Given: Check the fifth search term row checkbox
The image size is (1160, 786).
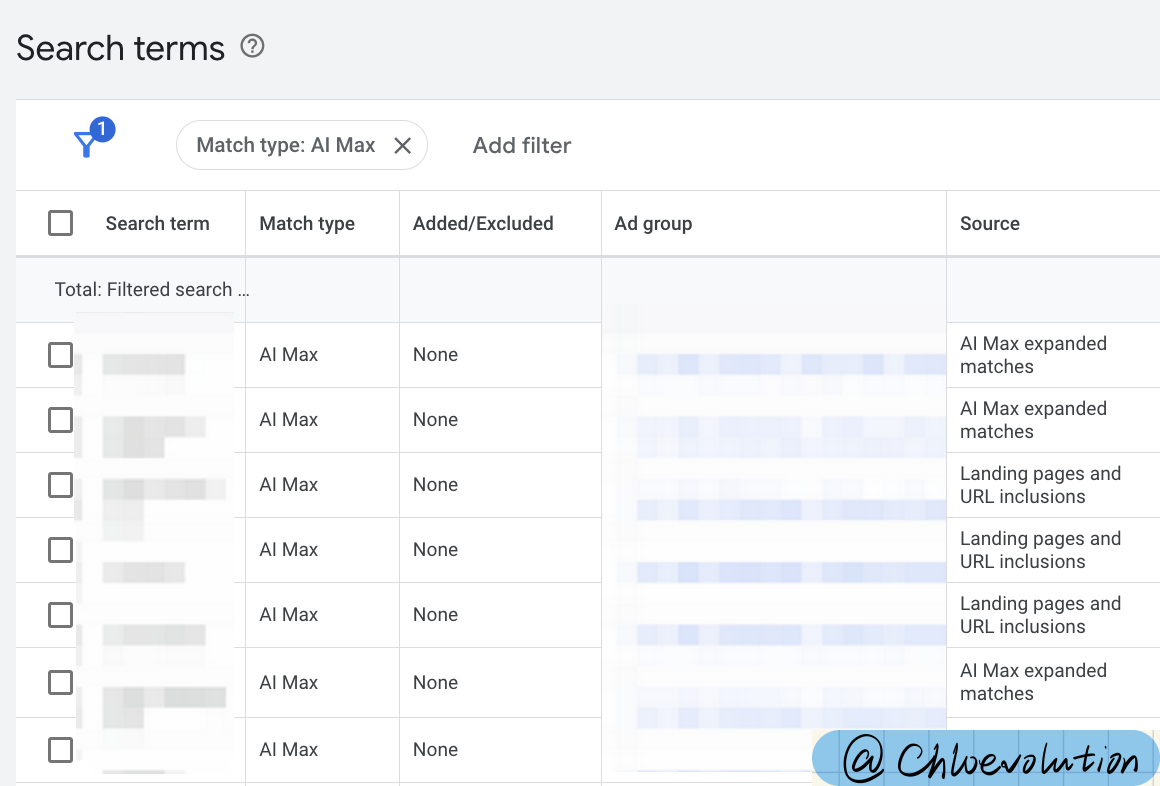Looking at the screenshot, I should (x=61, y=614).
